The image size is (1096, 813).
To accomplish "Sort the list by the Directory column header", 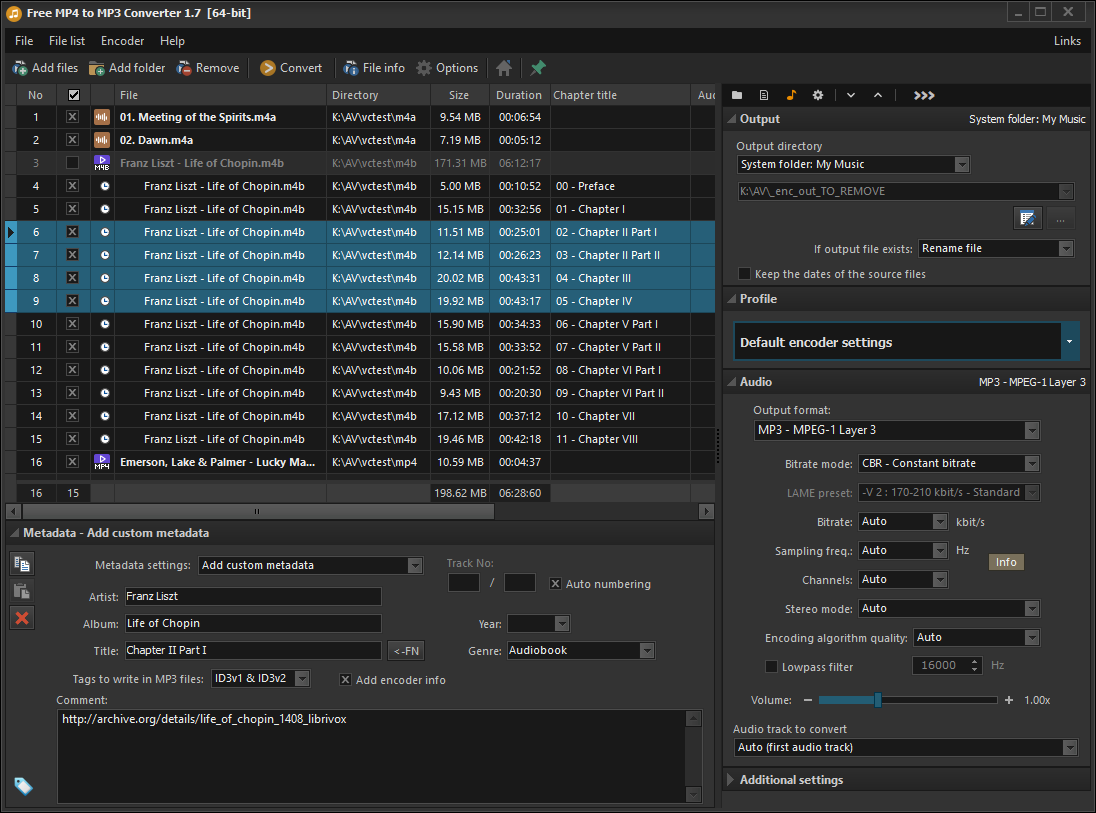I will tap(378, 95).
